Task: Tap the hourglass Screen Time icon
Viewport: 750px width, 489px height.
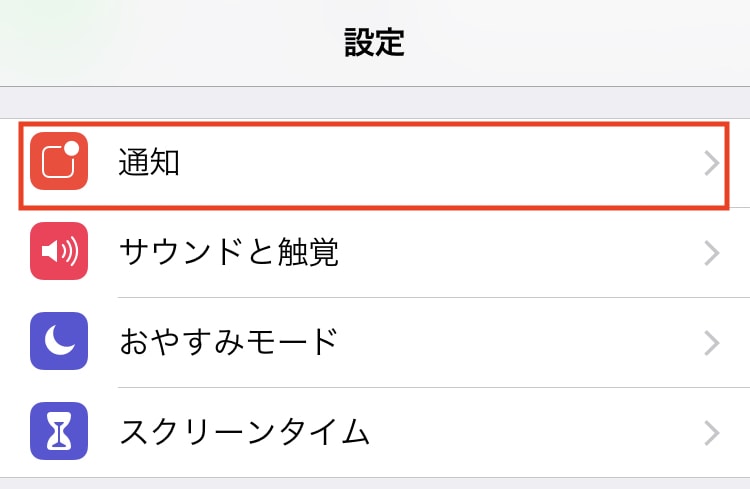Action: tap(59, 431)
